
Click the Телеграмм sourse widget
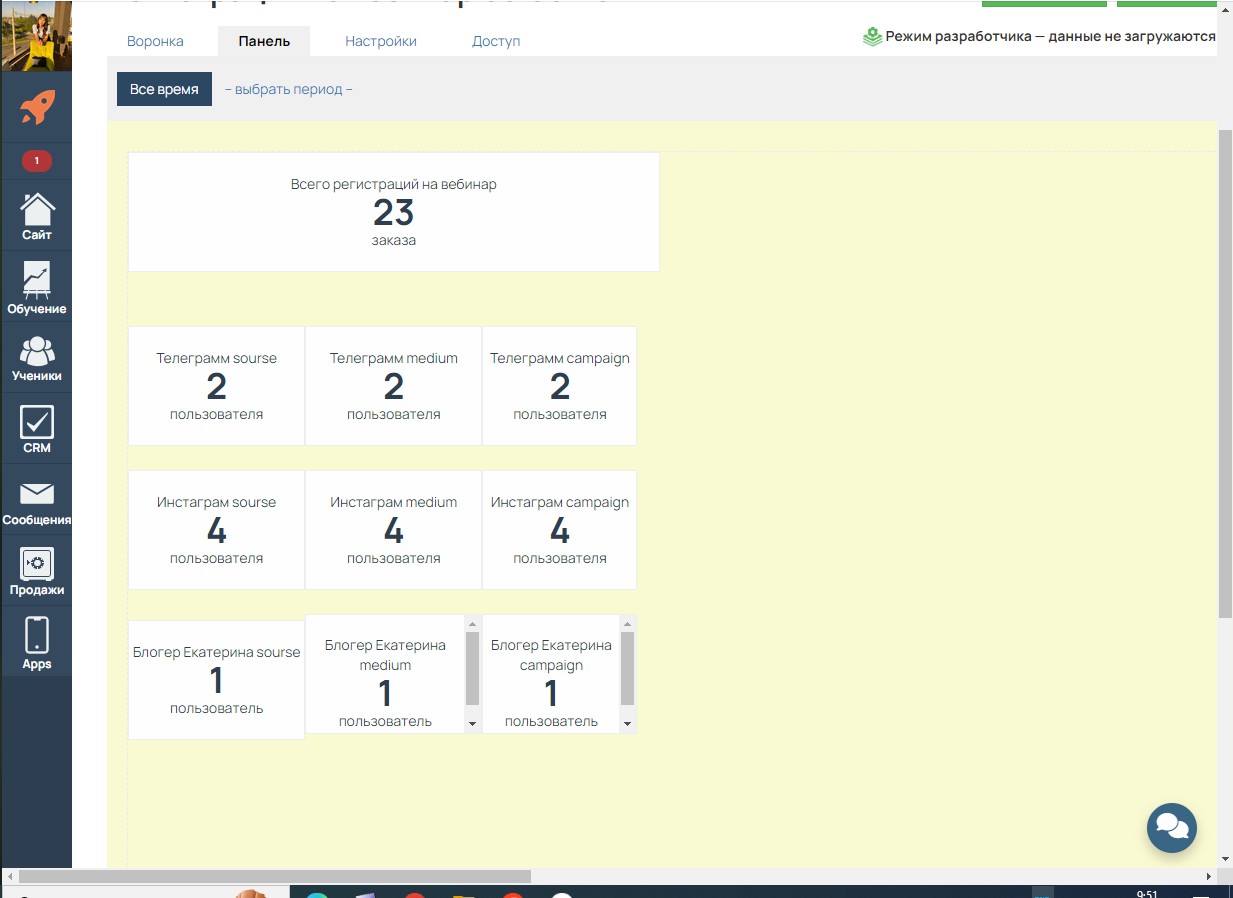(x=216, y=386)
